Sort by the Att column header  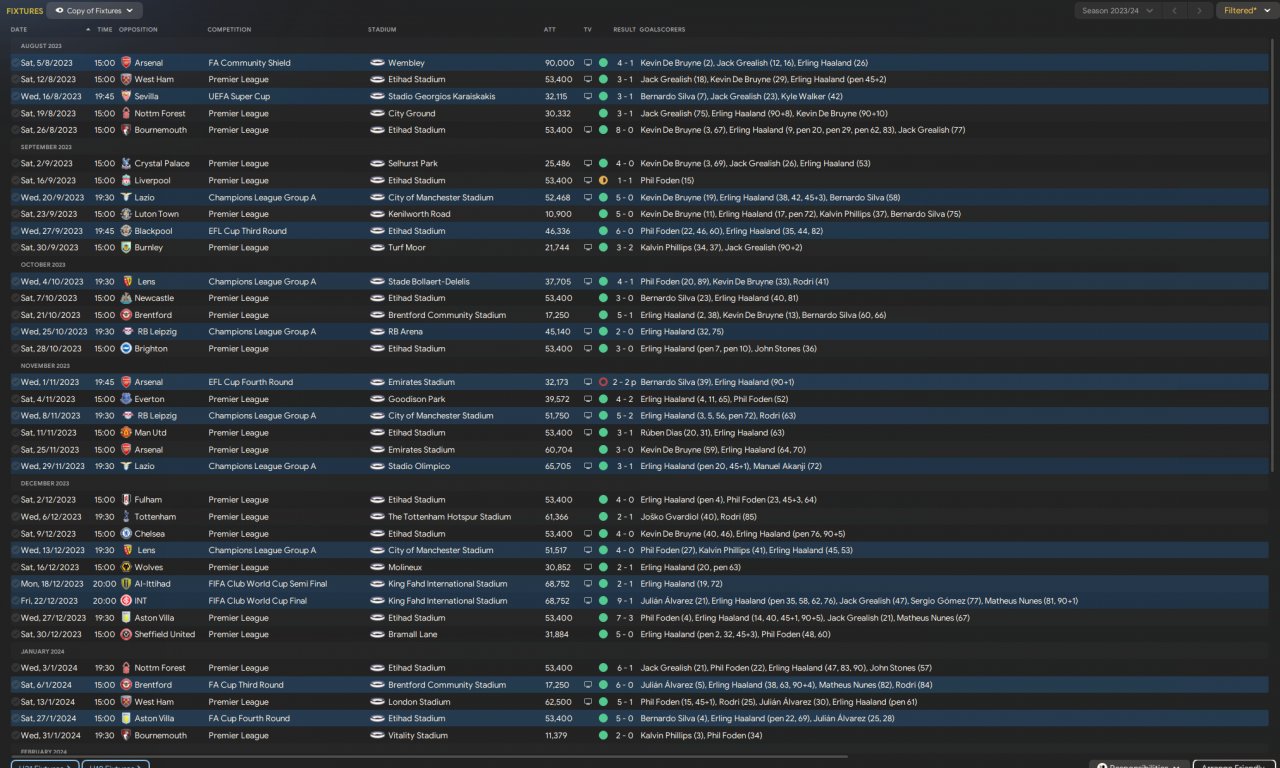(x=550, y=30)
